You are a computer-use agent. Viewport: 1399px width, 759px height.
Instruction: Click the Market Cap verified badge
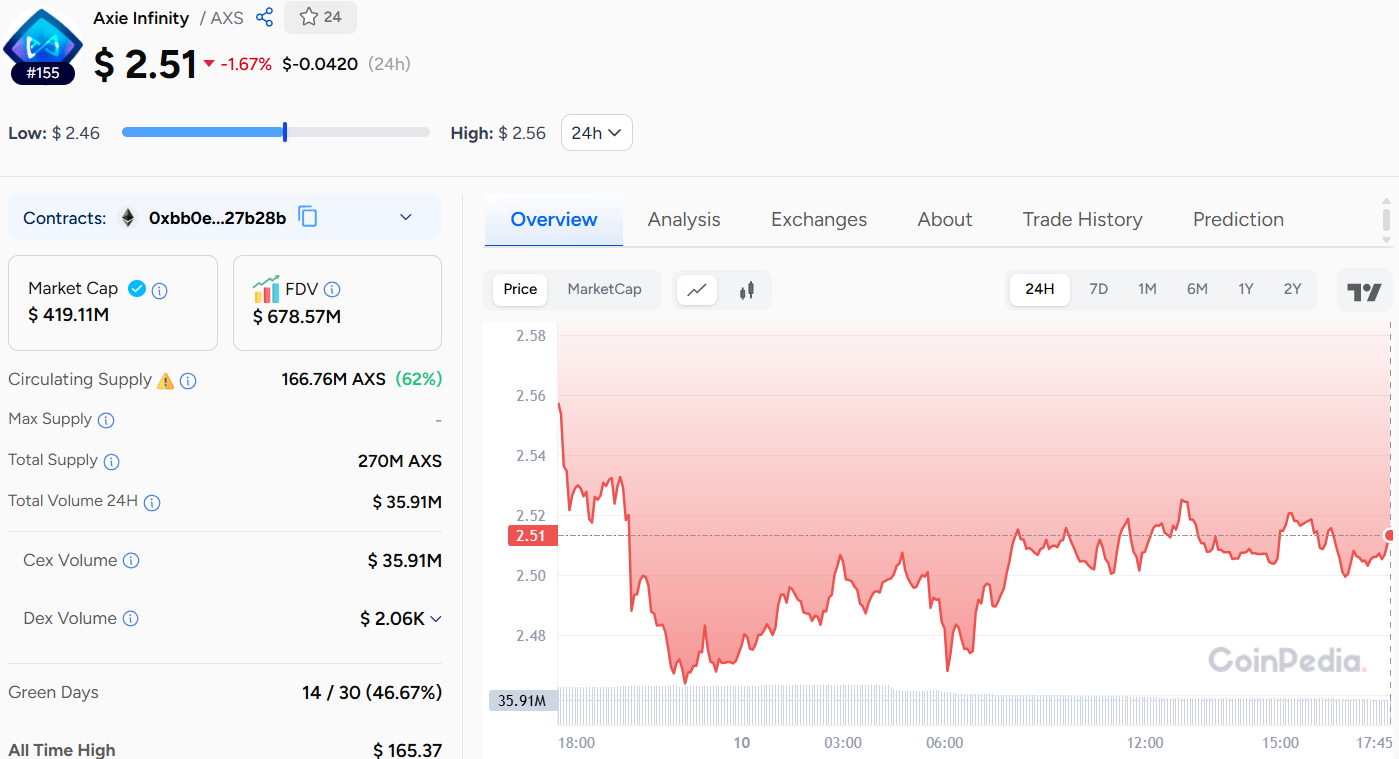[137, 288]
